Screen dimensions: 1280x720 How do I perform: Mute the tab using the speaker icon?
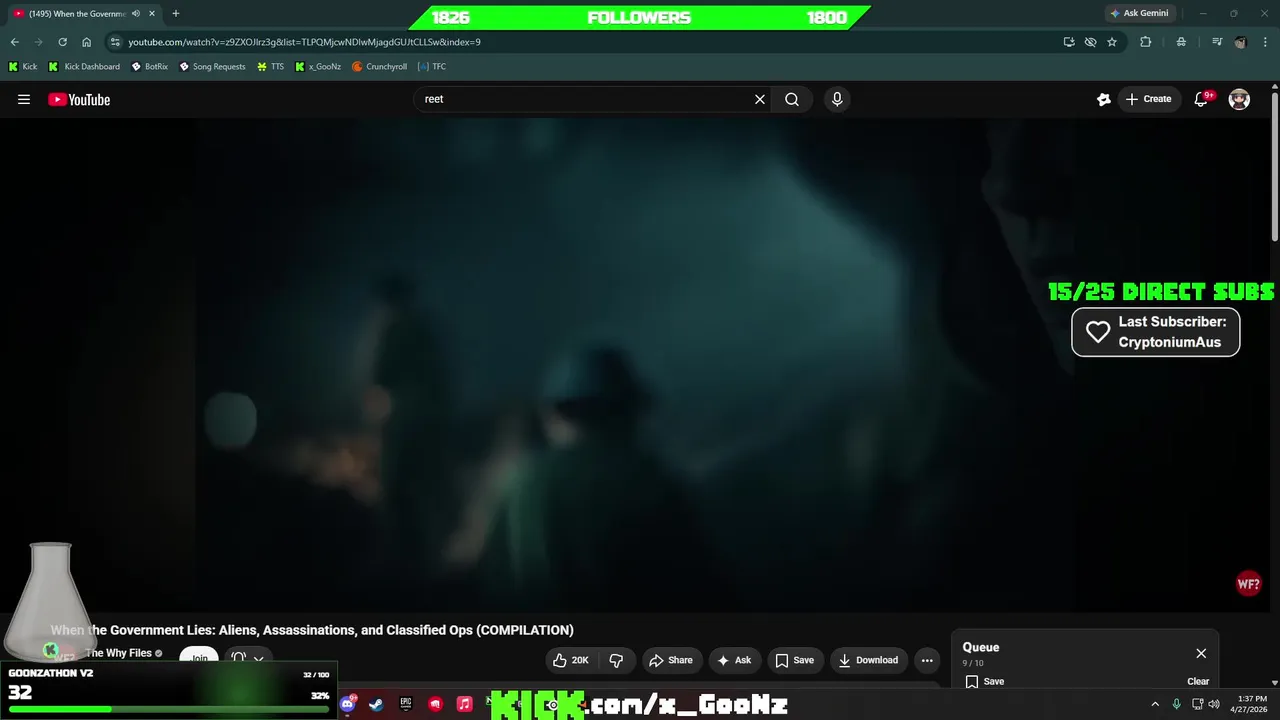[x=136, y=14]
